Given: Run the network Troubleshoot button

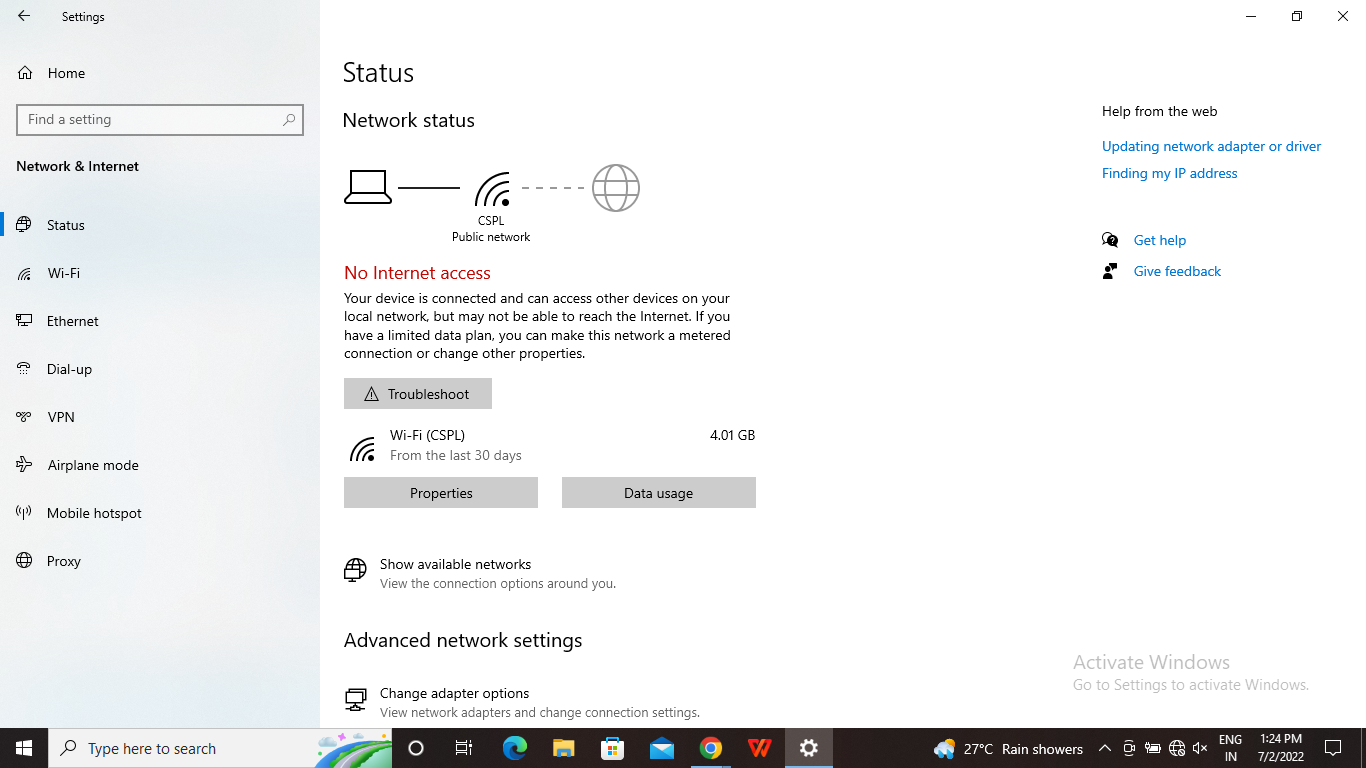Looking at the screenshot, I should 418,394.
